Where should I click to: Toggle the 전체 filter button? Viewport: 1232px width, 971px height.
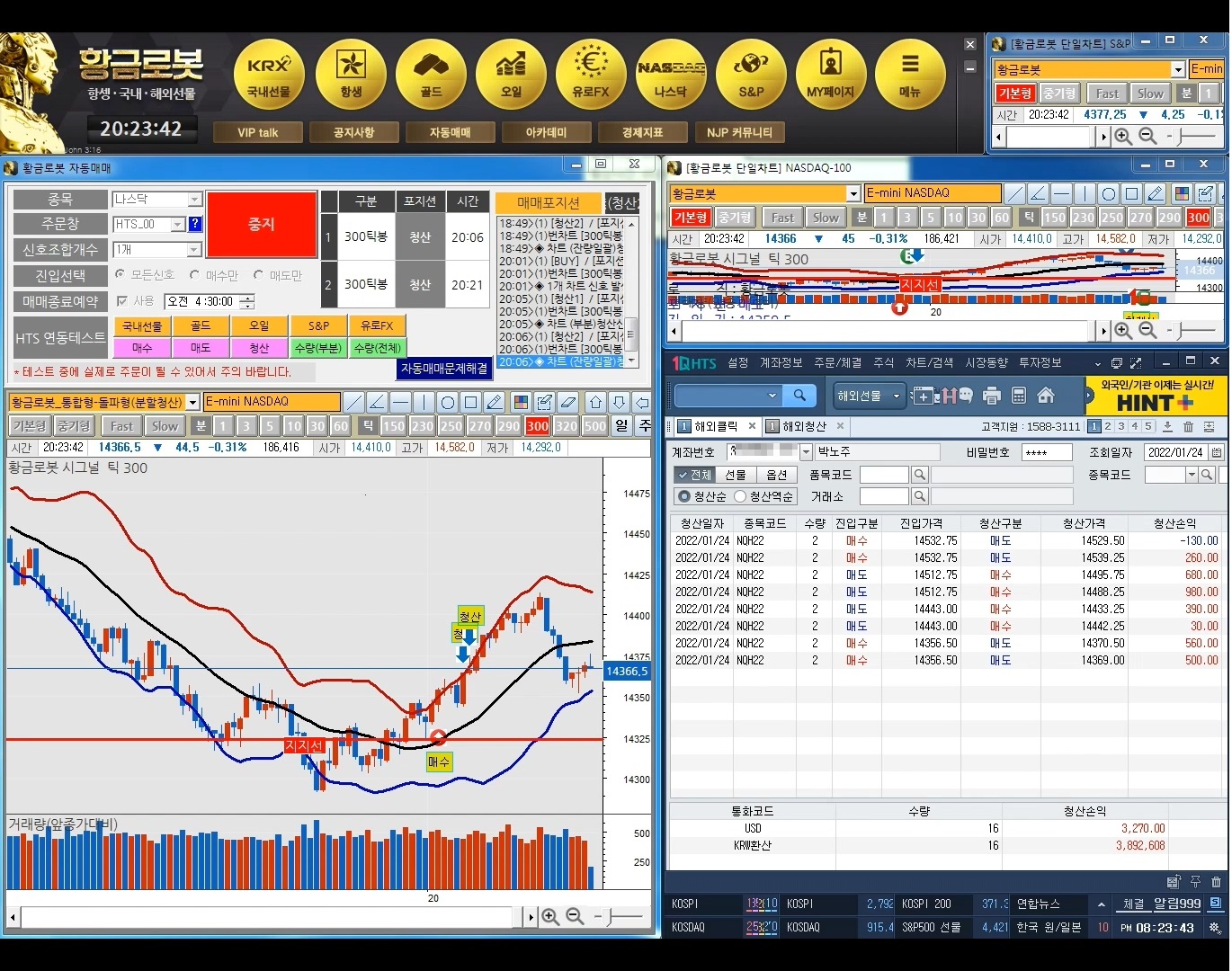point(695,475)
